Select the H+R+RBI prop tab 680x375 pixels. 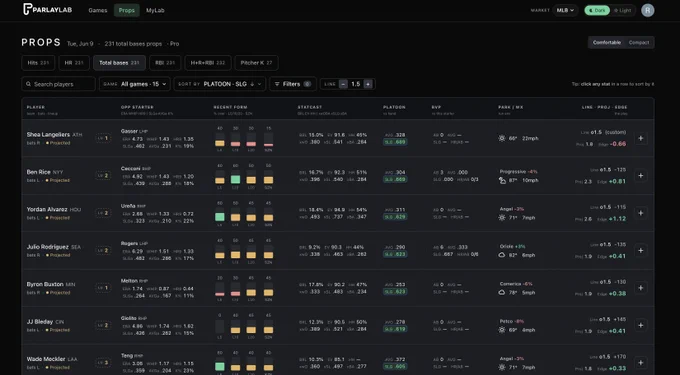(208, 63)
